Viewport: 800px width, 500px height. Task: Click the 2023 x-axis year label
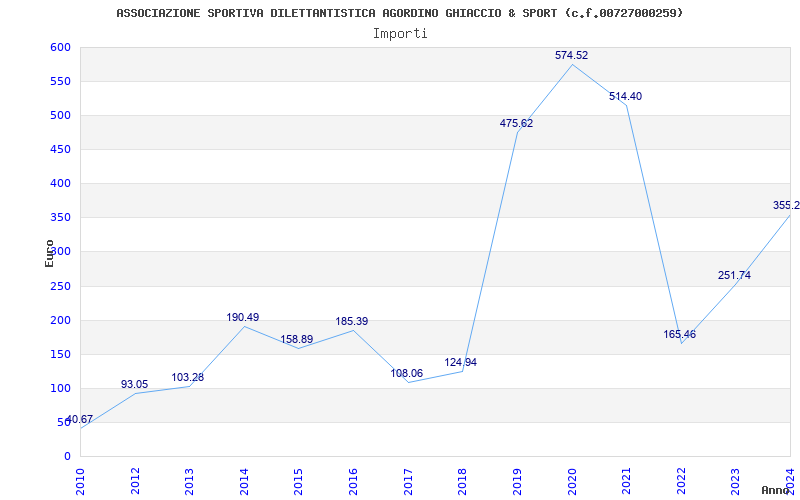point(735,481)
